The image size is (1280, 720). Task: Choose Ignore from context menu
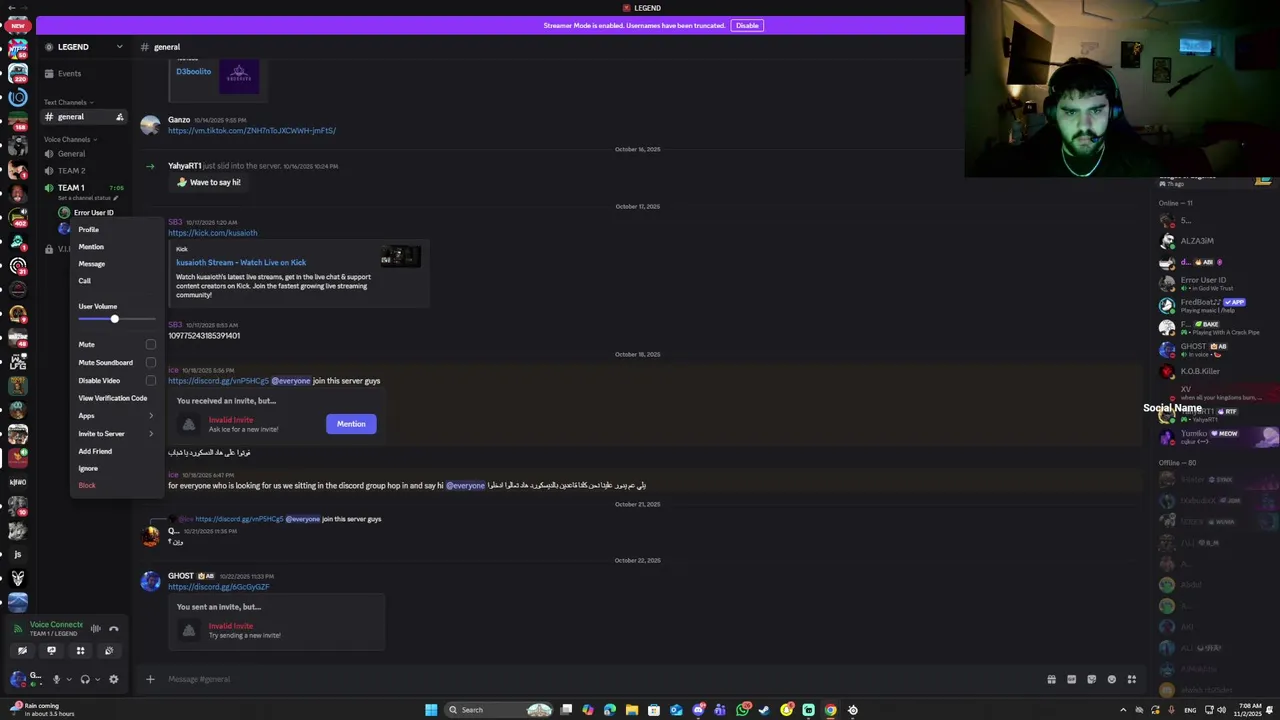coord(117,469)
